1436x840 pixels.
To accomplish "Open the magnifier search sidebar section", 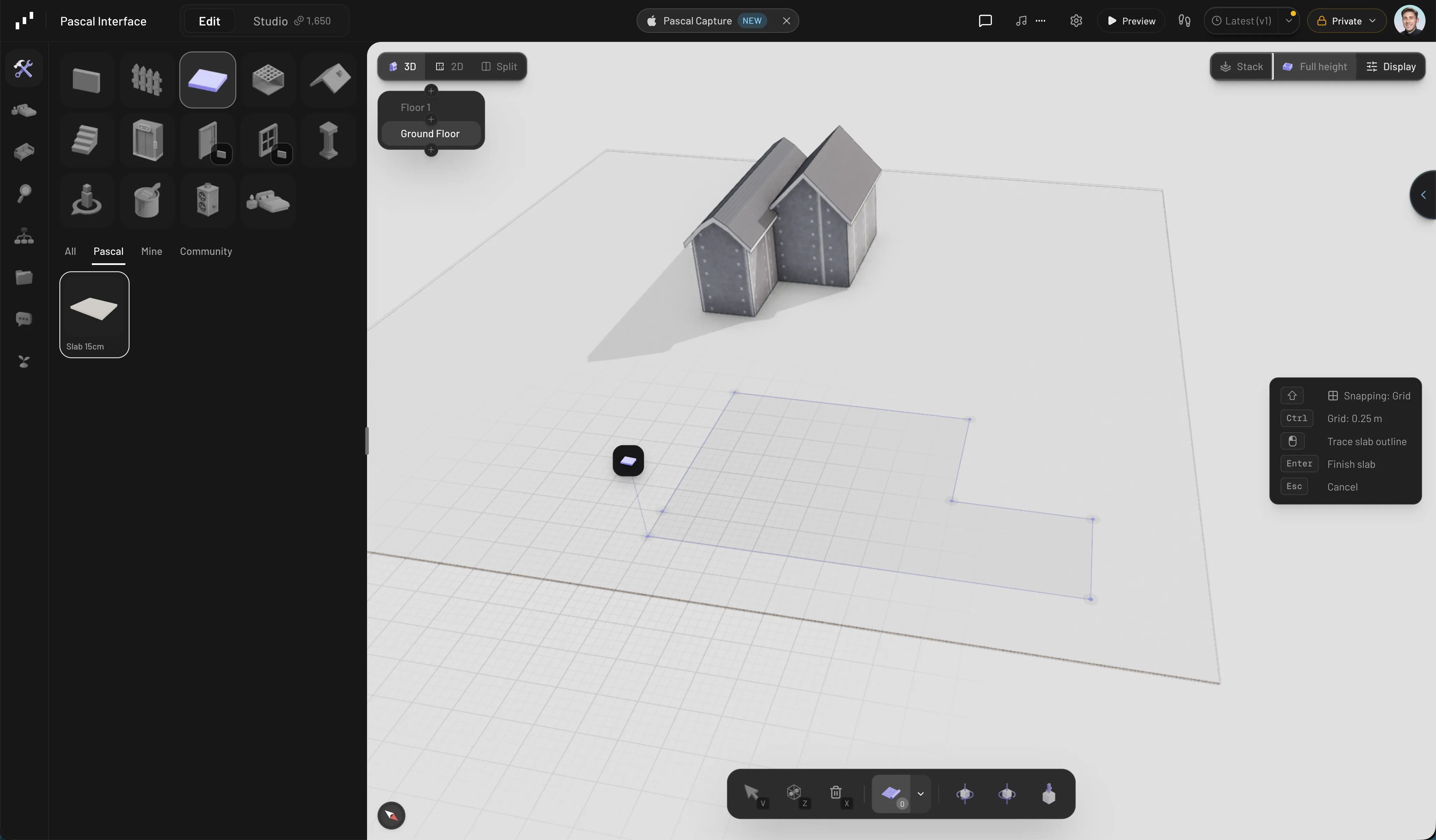I will pyautogui.click(x=24, y=194).
